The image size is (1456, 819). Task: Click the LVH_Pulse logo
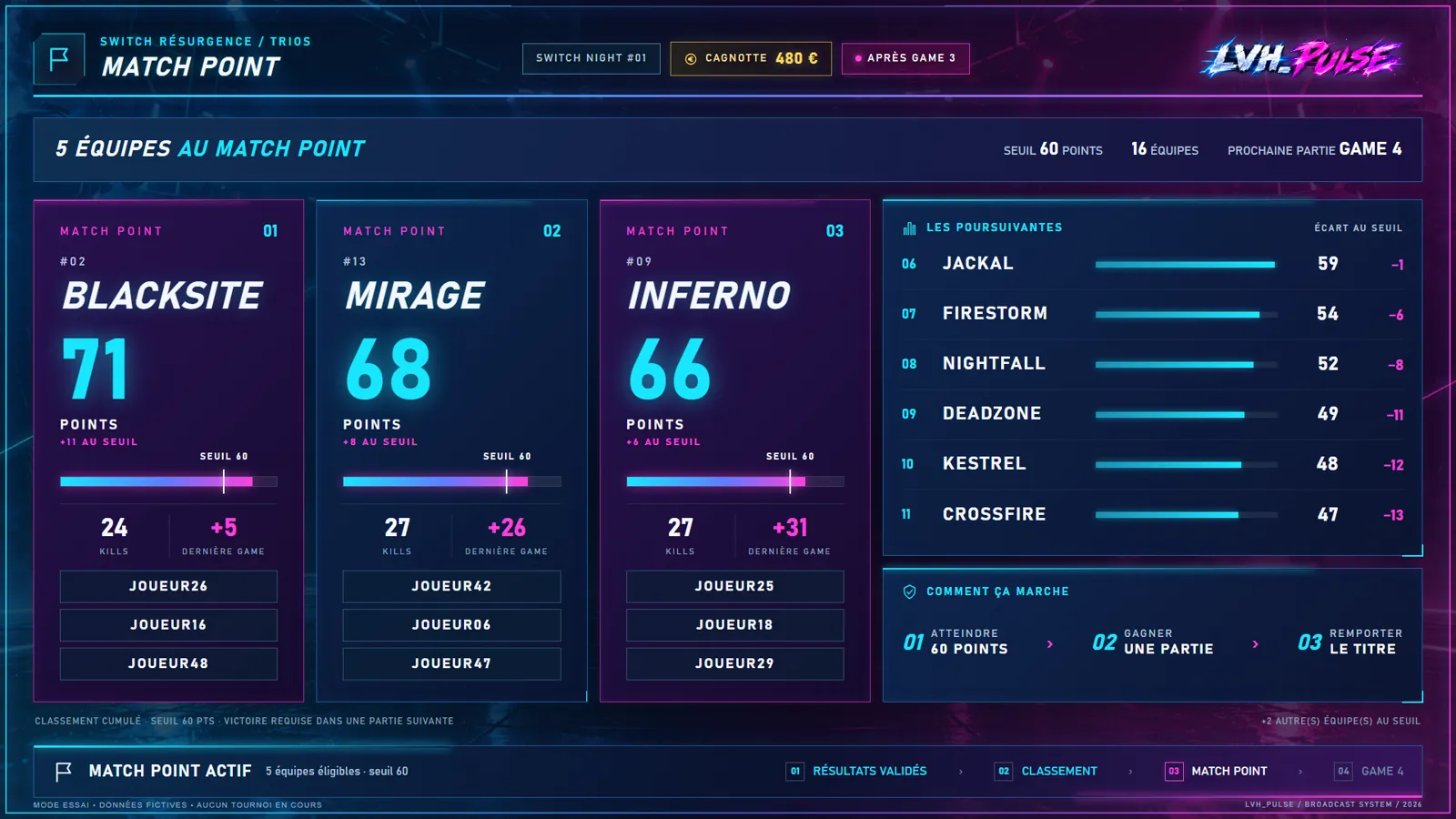(x=1301, y=59)
